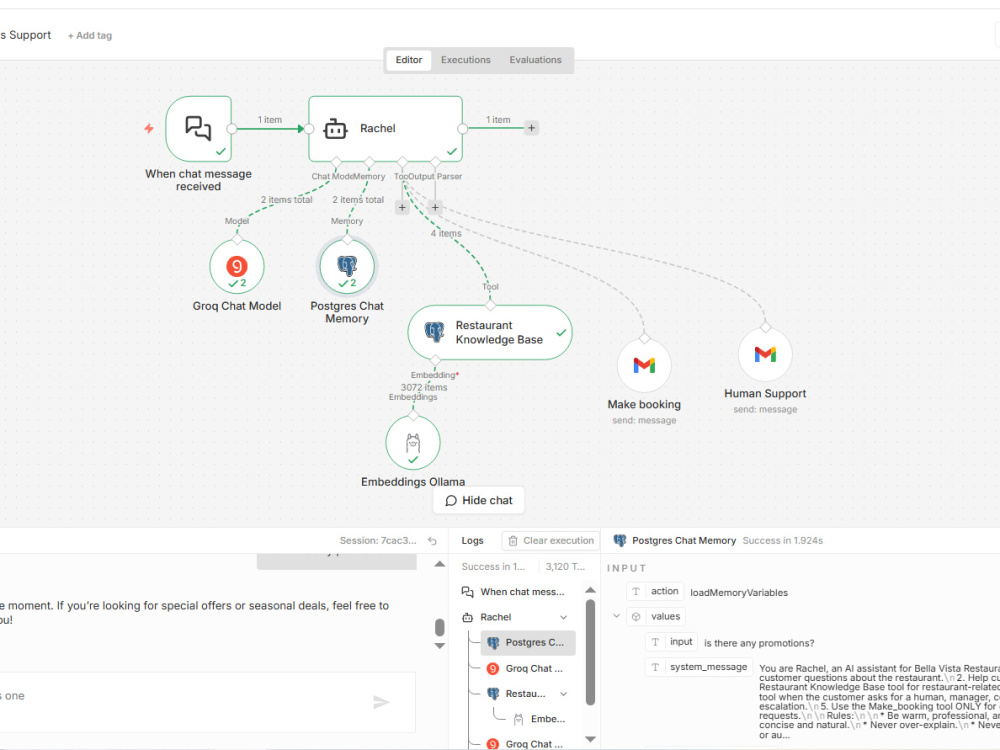Select the Human Support Gmail node
Screen dimensions: 1000x750
click(765, 355)
